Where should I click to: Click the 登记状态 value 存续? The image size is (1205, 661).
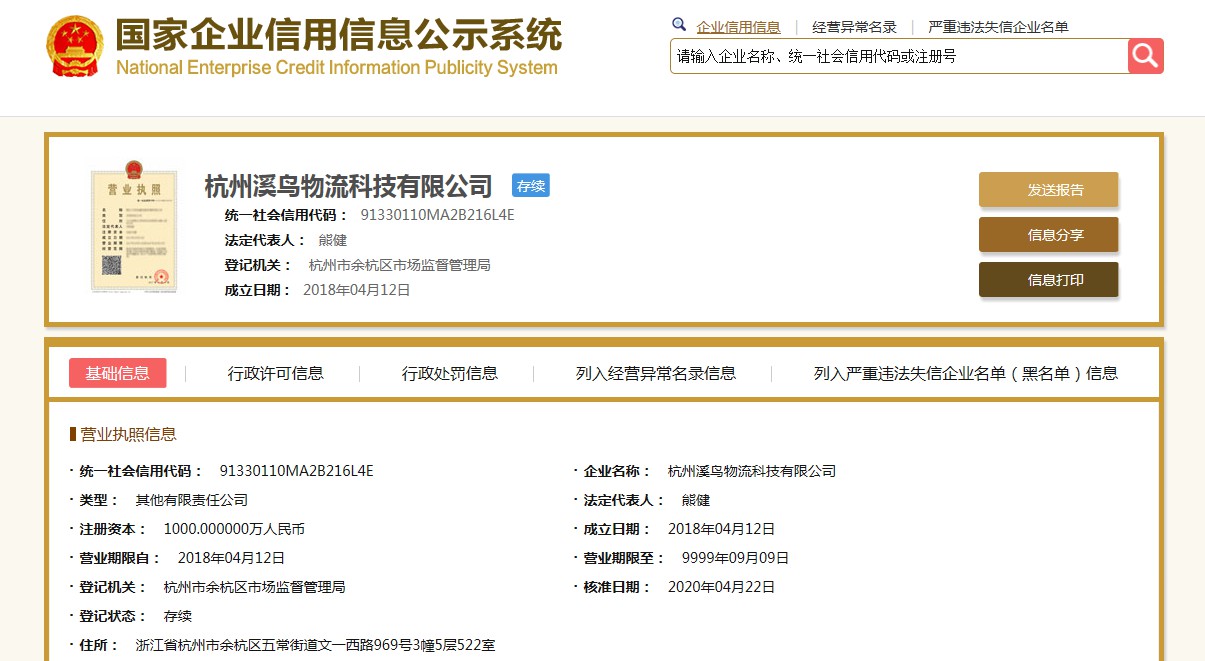coord(177,616)
